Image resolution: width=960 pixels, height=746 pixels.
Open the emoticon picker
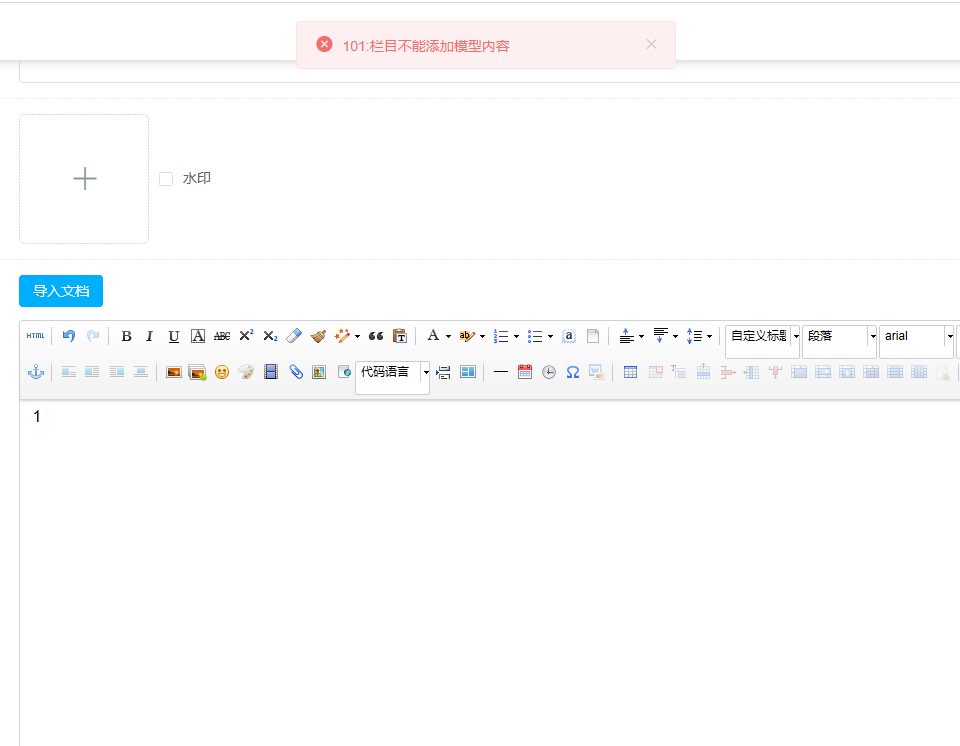click(222, 372)
